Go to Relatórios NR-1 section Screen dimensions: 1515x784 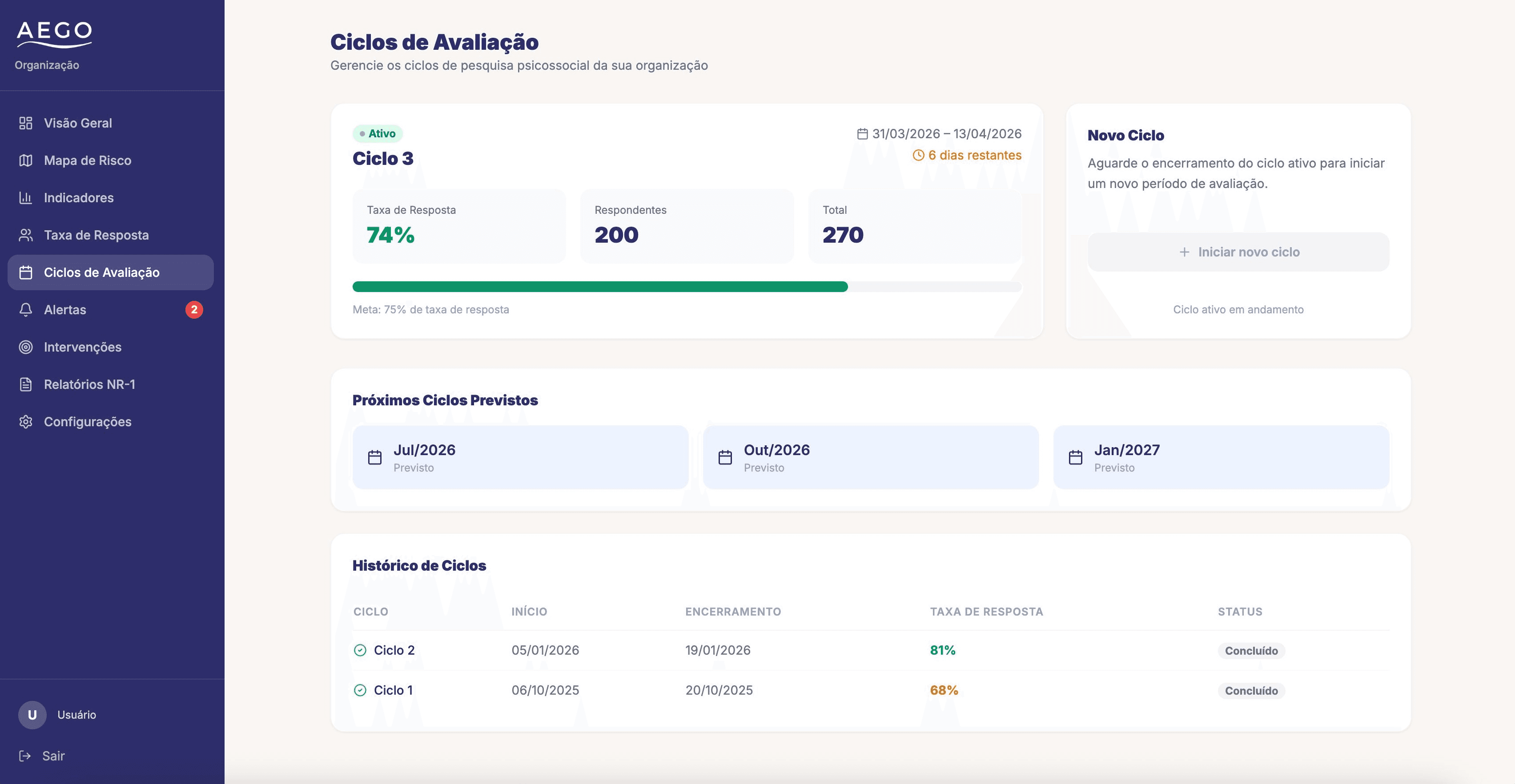111,384
